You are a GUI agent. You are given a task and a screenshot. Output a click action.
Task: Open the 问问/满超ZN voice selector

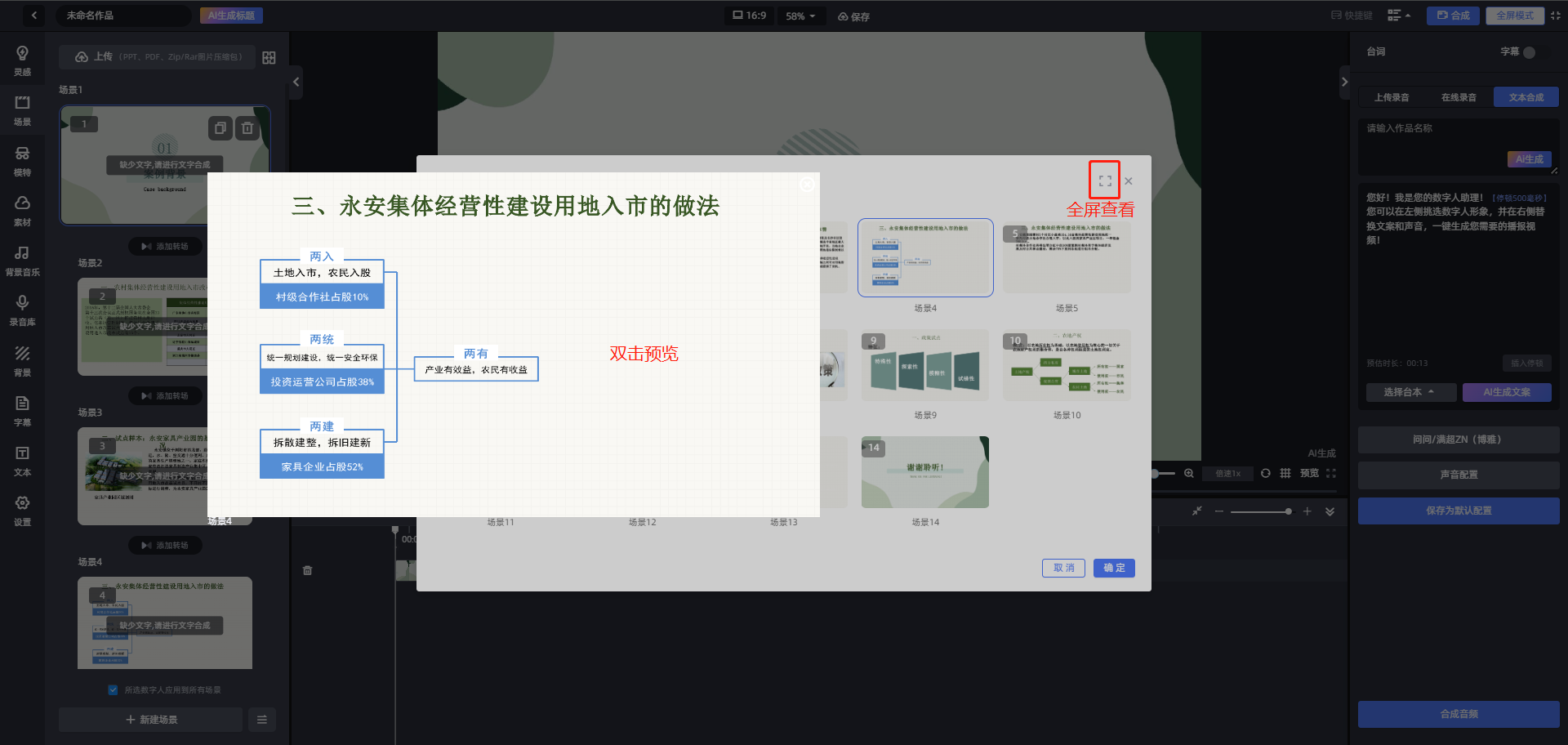pyautogui.click(x=1459, y=439)
